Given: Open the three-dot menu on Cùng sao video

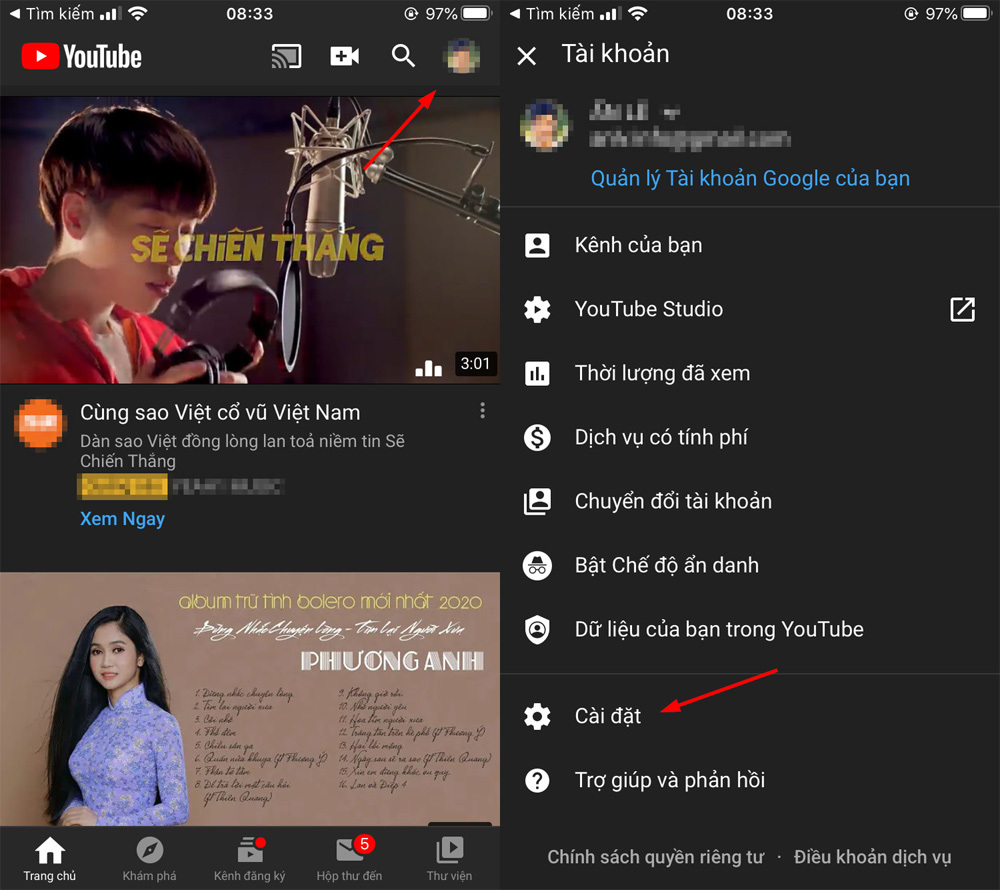Looking at the screenshot, I should click(x=482, y=410).
